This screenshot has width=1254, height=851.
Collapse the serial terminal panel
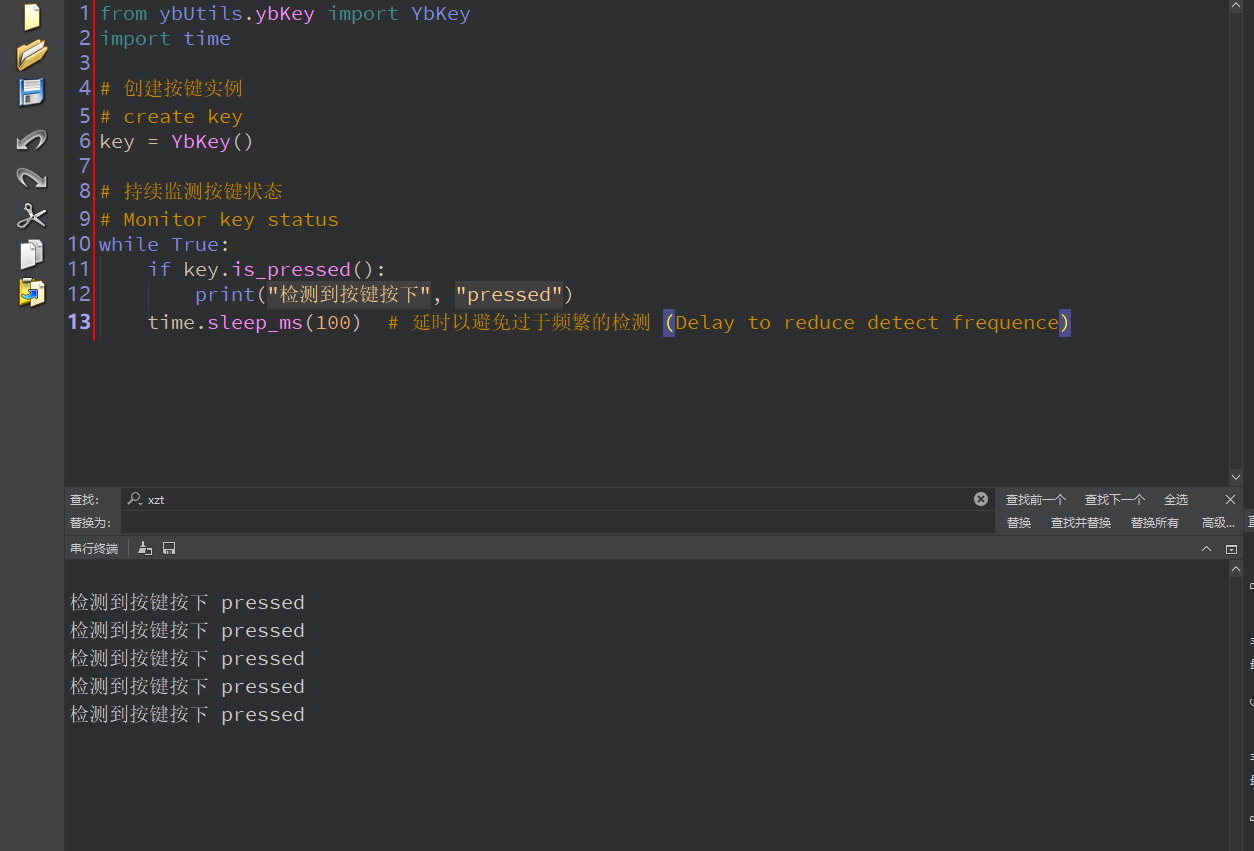click(1206, 549)
